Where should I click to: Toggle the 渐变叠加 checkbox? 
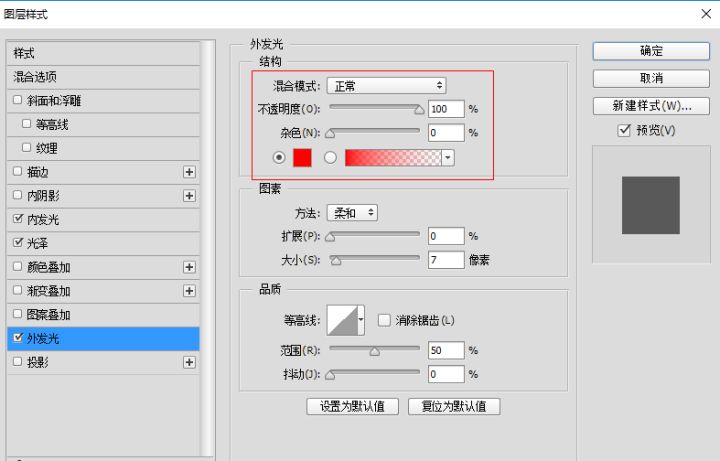coord(17,290)
